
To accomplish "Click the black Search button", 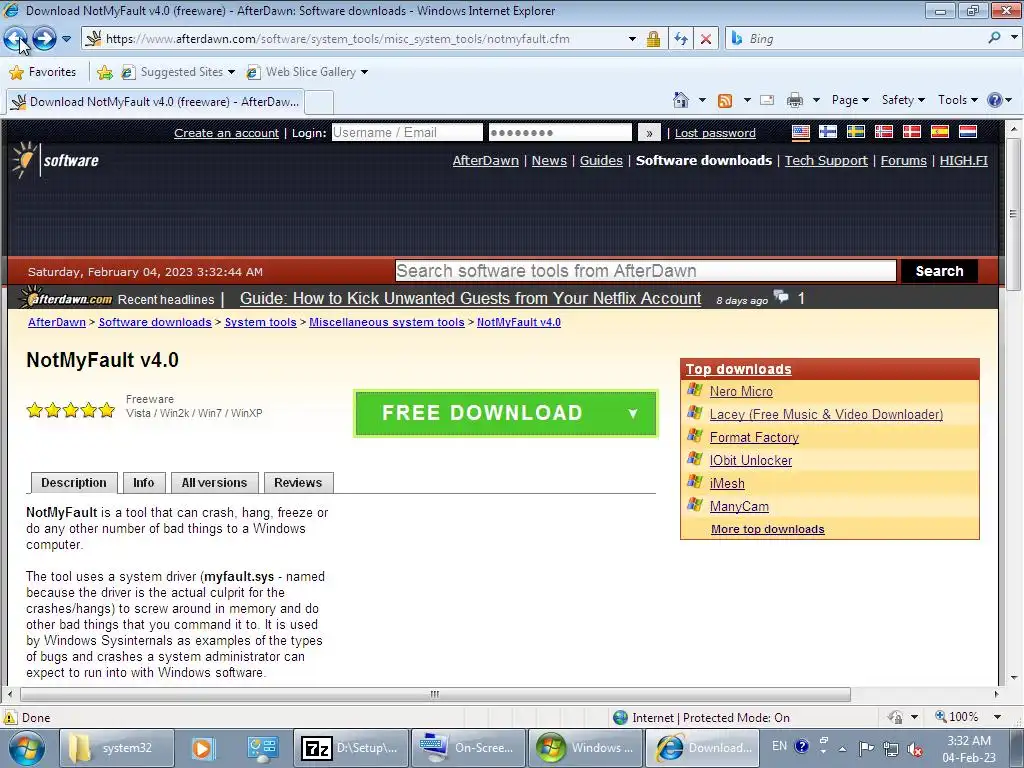I will [939, 271].
